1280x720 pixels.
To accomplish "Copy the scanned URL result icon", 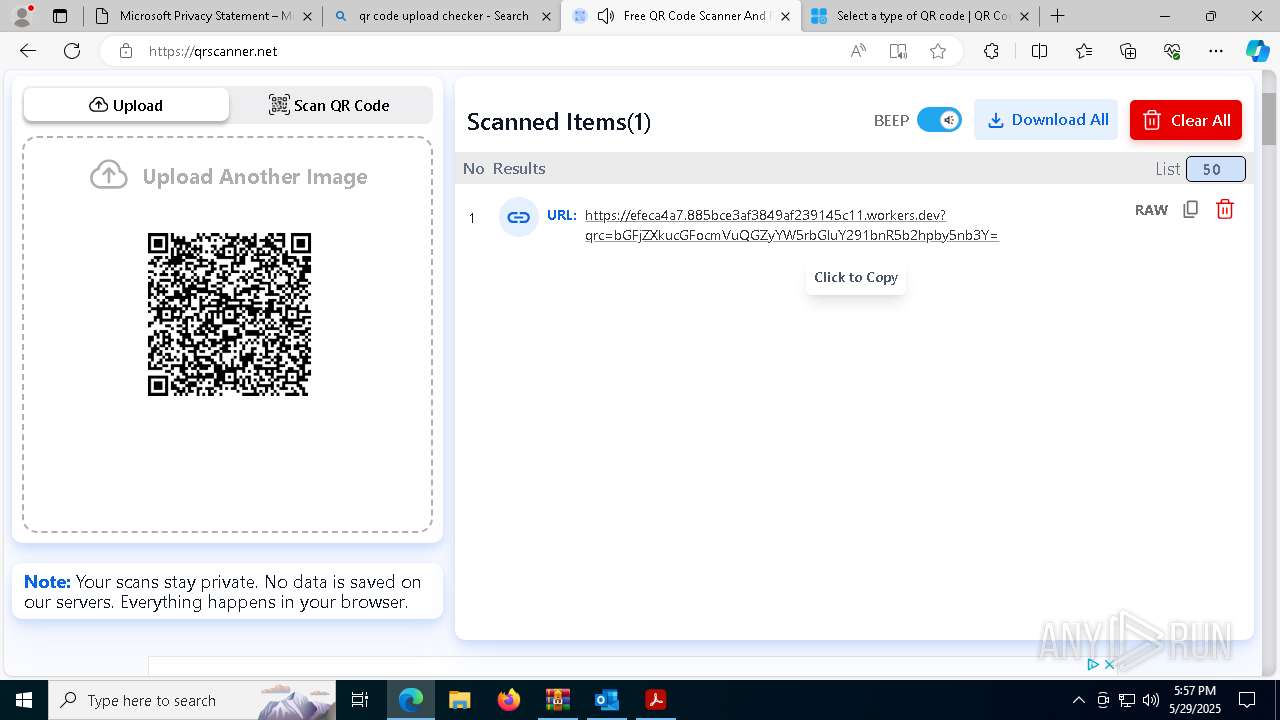I will pos(1190,209).
